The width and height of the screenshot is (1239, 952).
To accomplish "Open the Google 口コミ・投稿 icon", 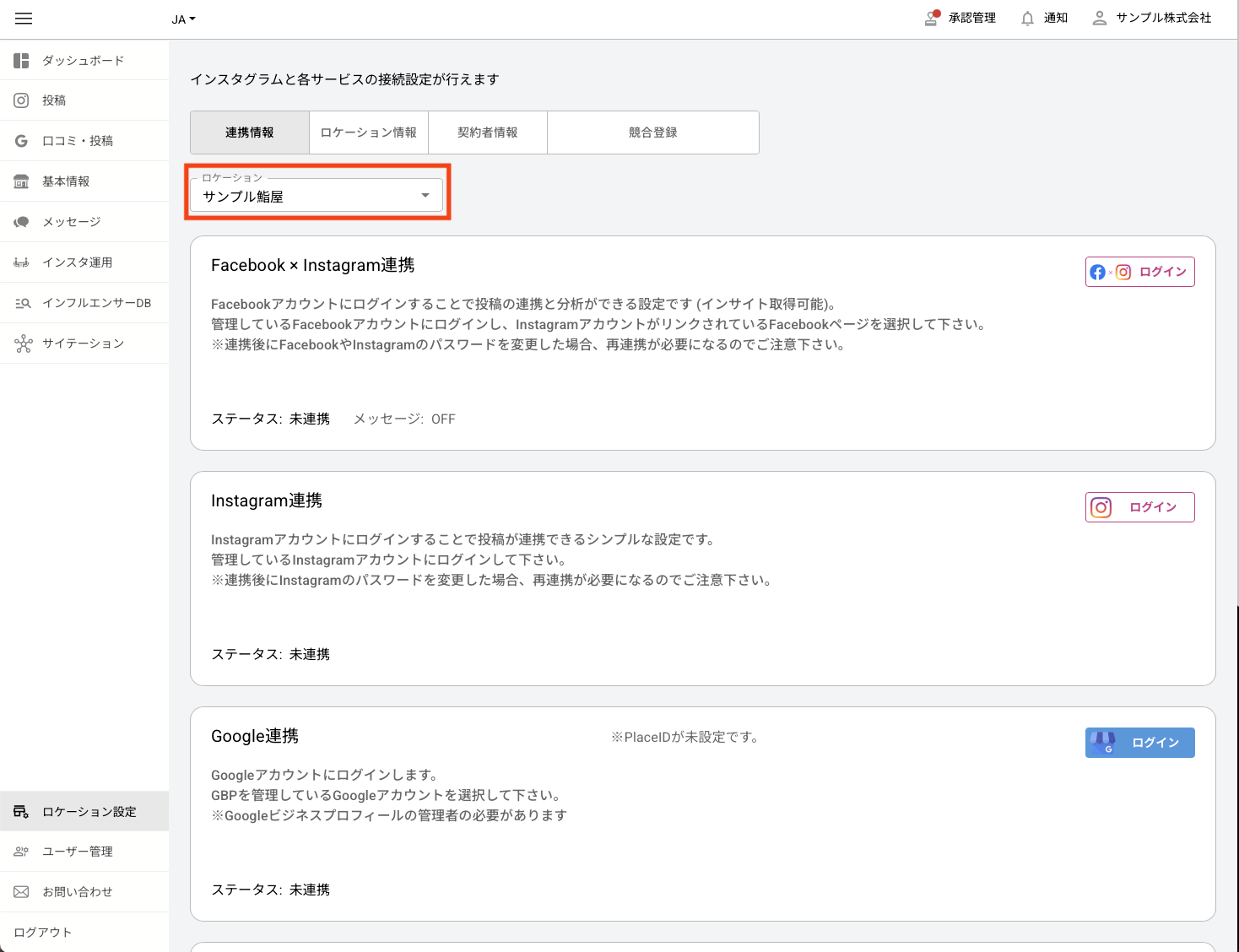I will pyautogui.click(x=22, y=141).
